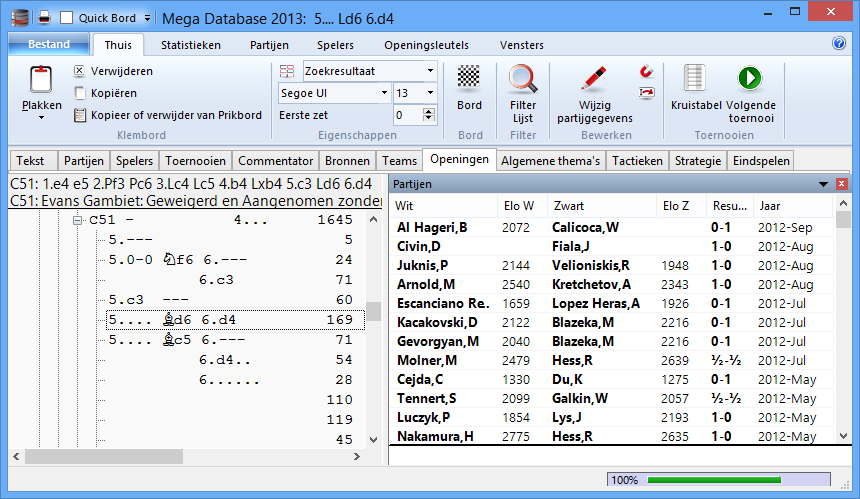Click the Wijzig partijgegevens pencil icon
This screenshot has height=499, width=860.
pyautogui.click(x=594, y=78)
